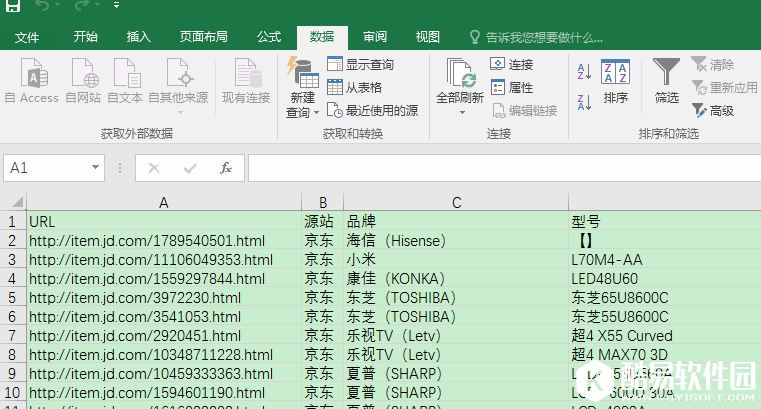Click the Tell Me search box

click(544, 37)
